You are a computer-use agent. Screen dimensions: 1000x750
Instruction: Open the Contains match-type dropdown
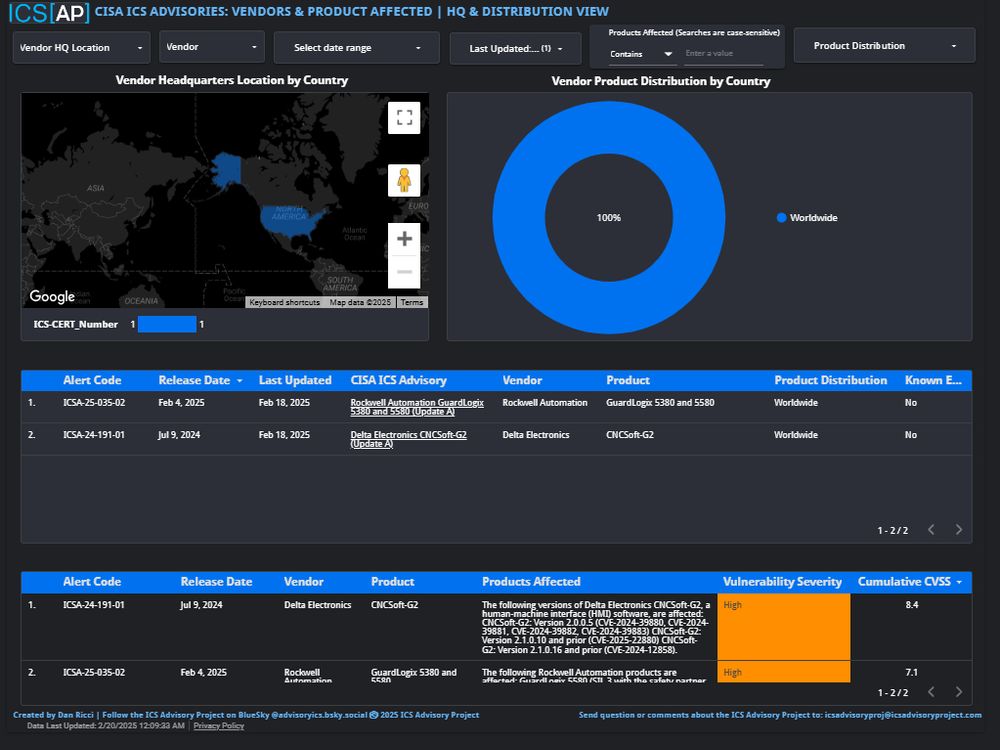(x=641, y=54)
